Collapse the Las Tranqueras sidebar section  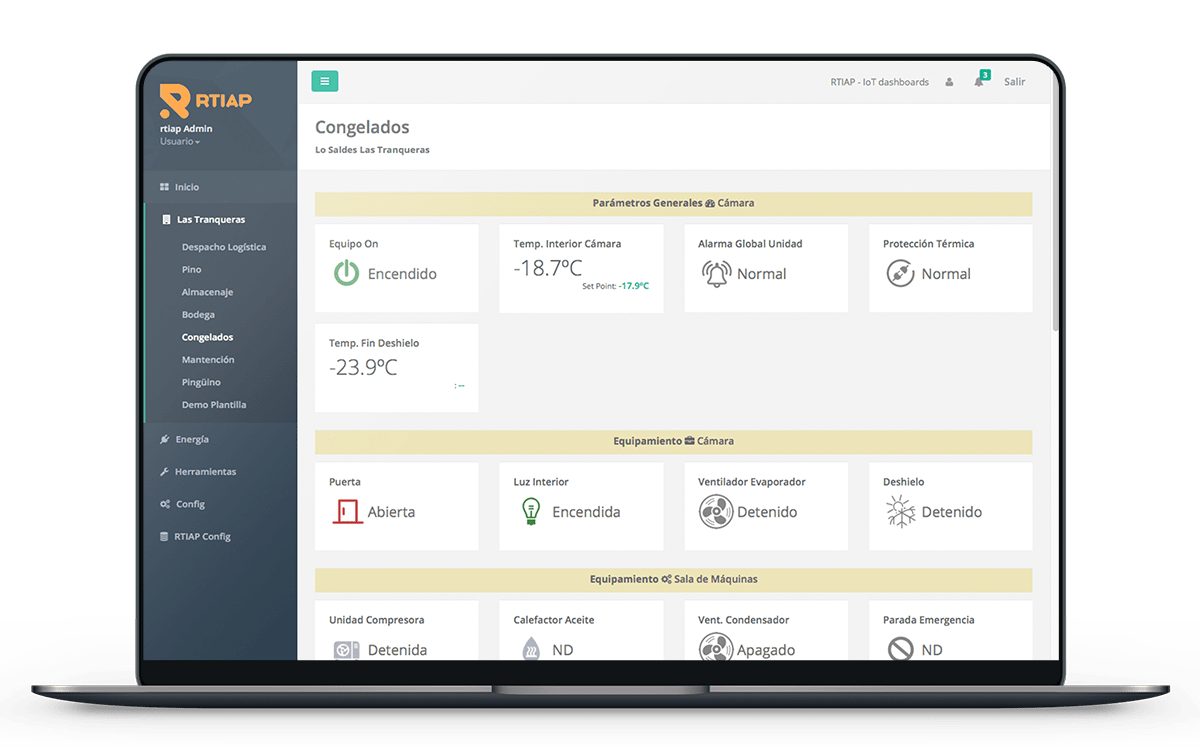click(x=210, y=219)
